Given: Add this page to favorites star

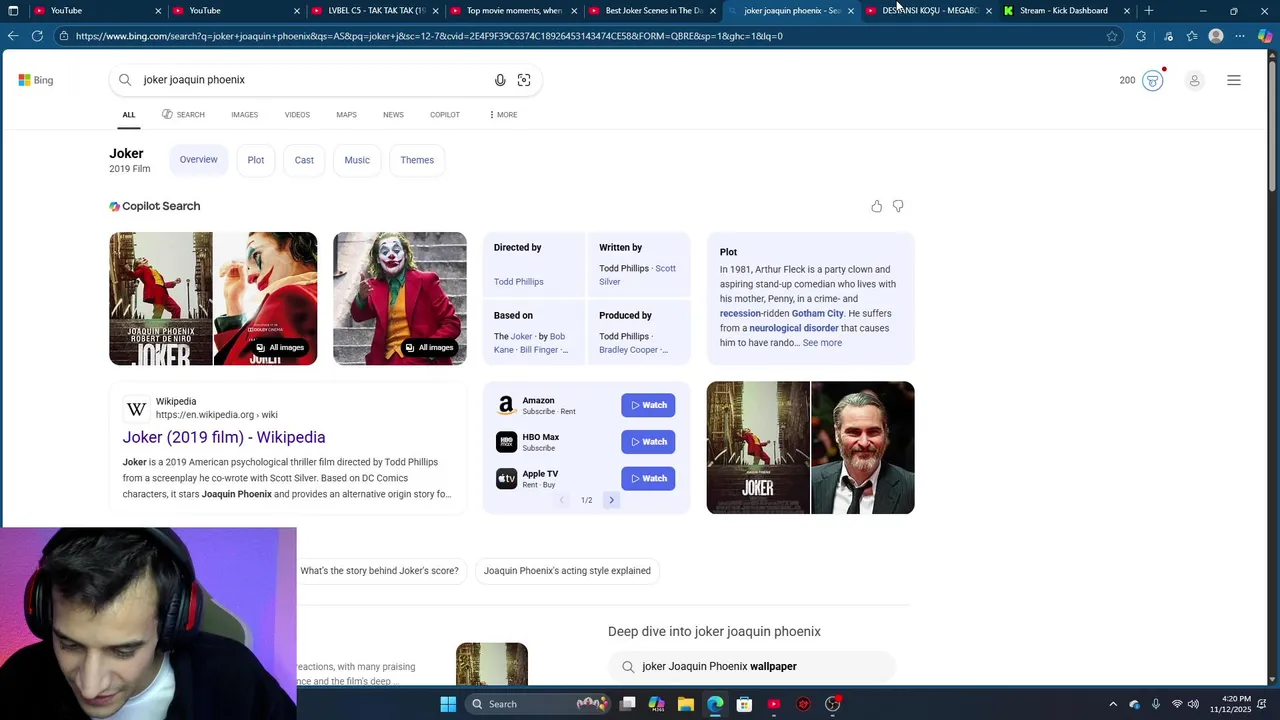Looking at the screenshot, I should pos(1112,36).
